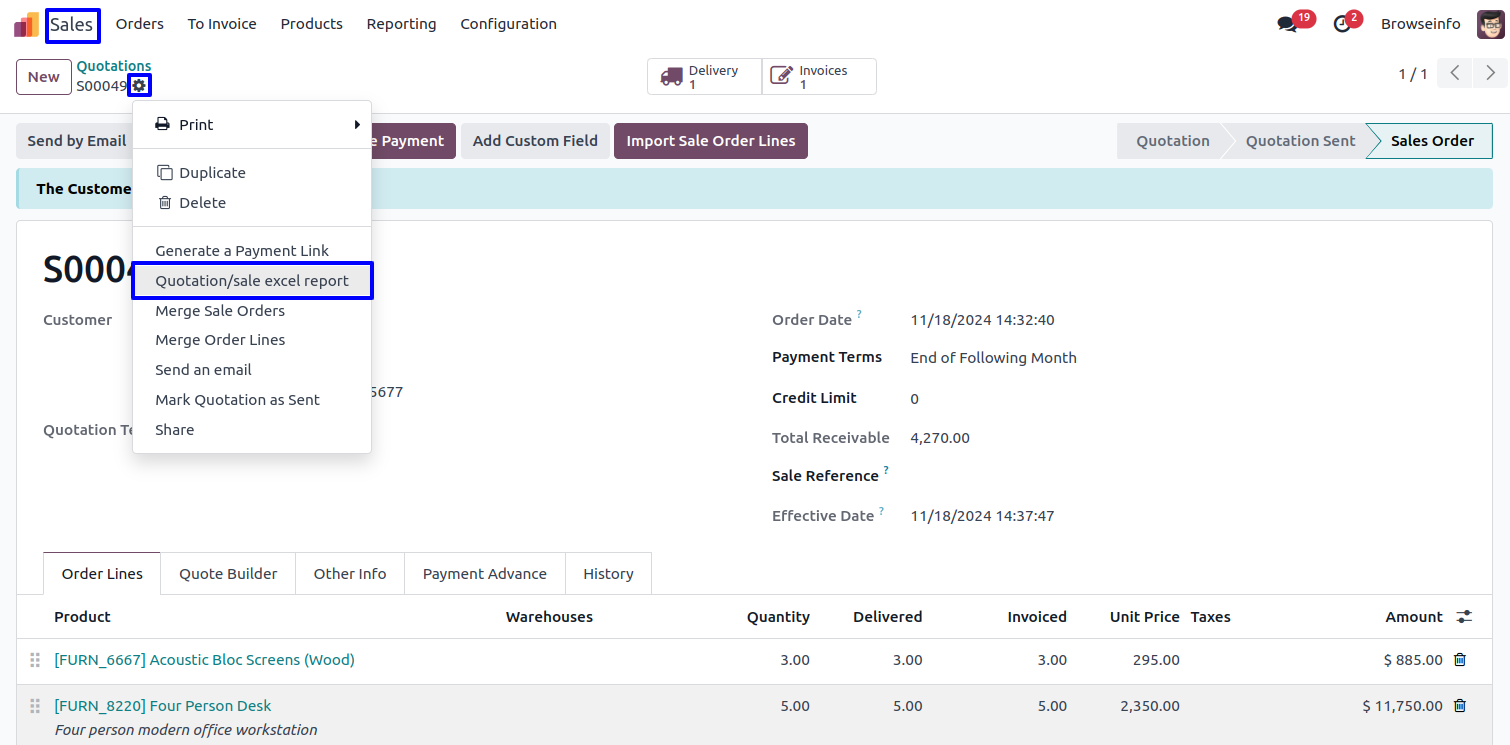Open the Delivery truck smart button

[704, 77]
